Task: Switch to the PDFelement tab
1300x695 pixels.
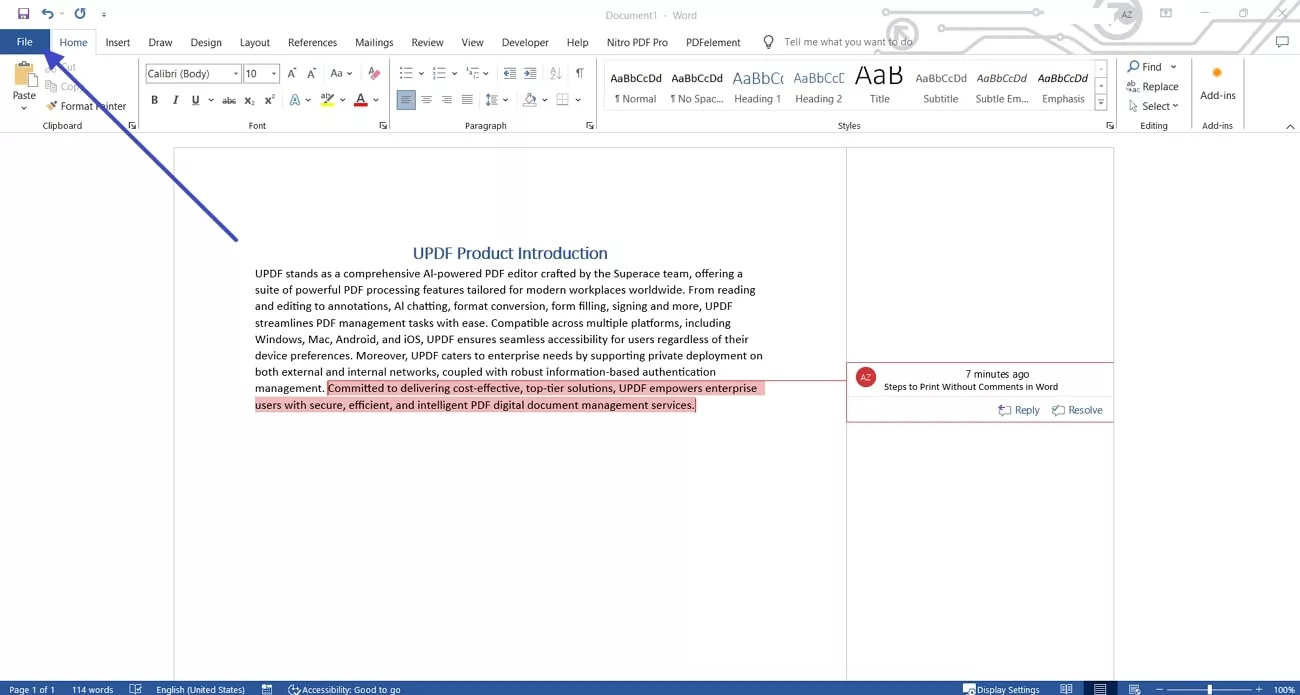Action: [x=713, y=42]
